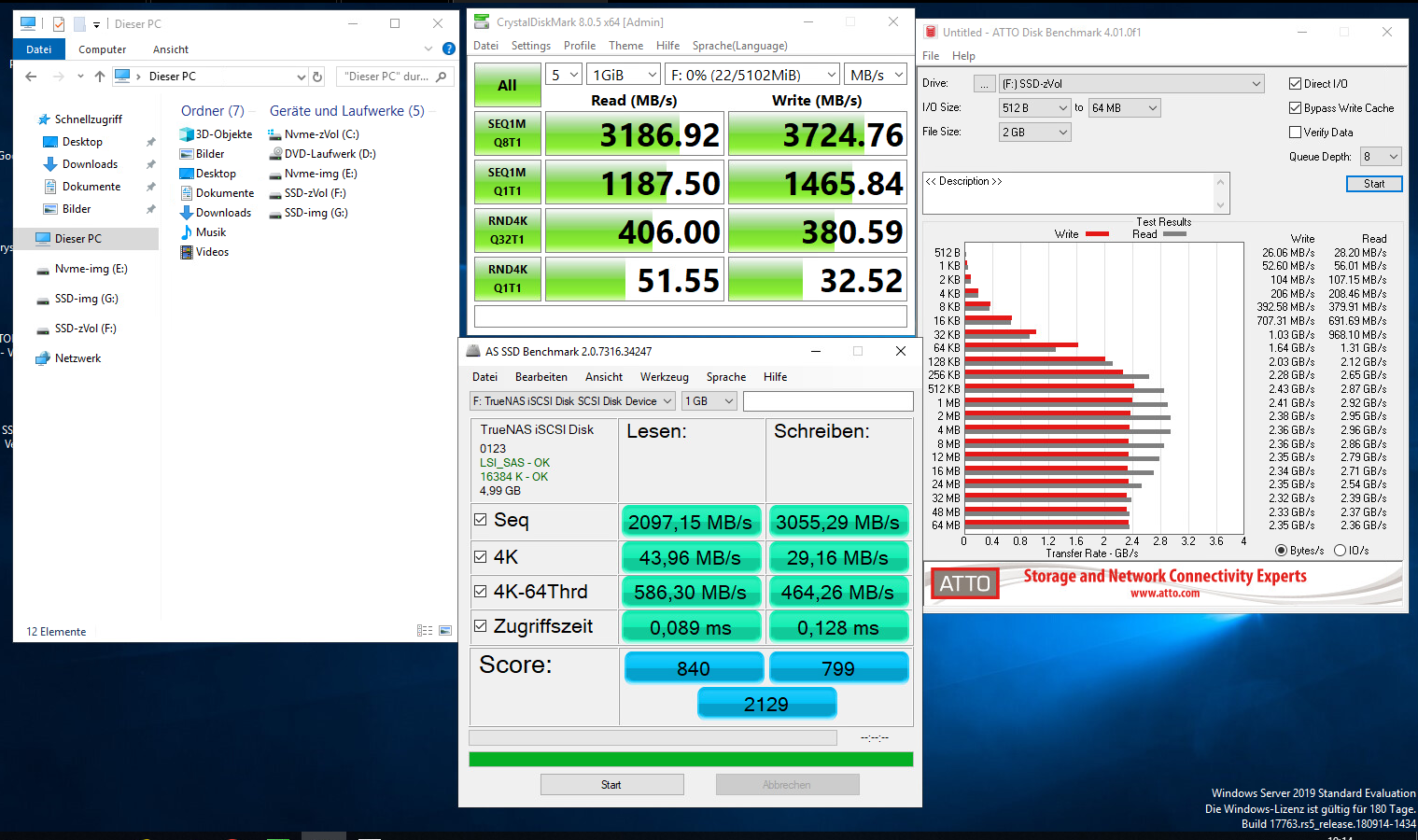Open Schnellzugriff star in navigation pane
This screenshot has height=840, width=1418.
tap(44, 119)
